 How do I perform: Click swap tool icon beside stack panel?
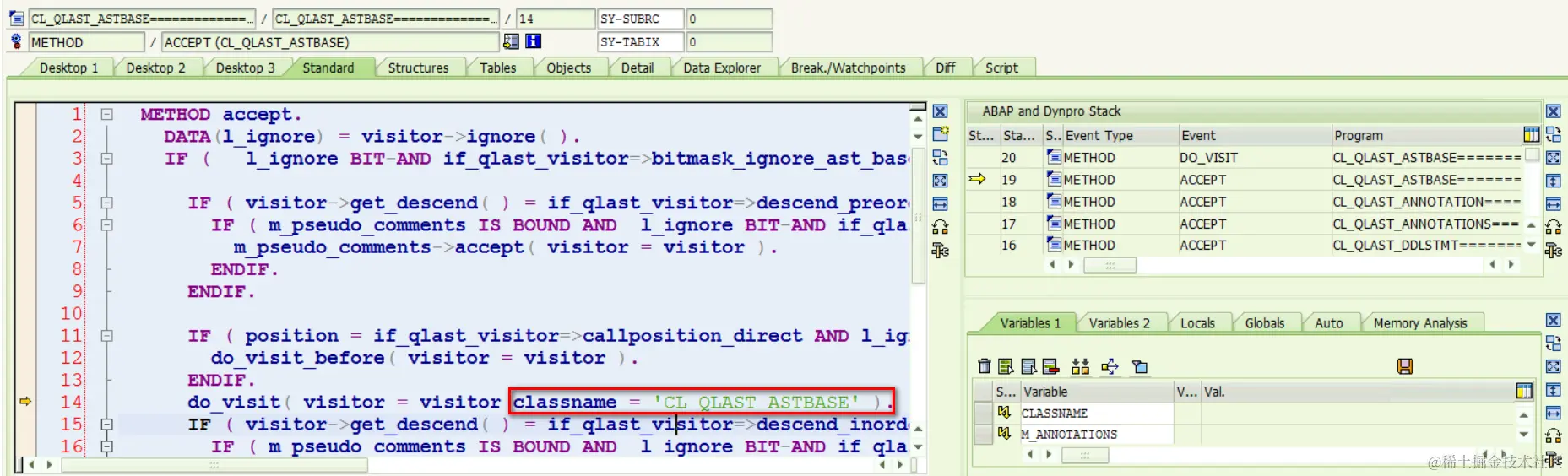(1553, 134)
